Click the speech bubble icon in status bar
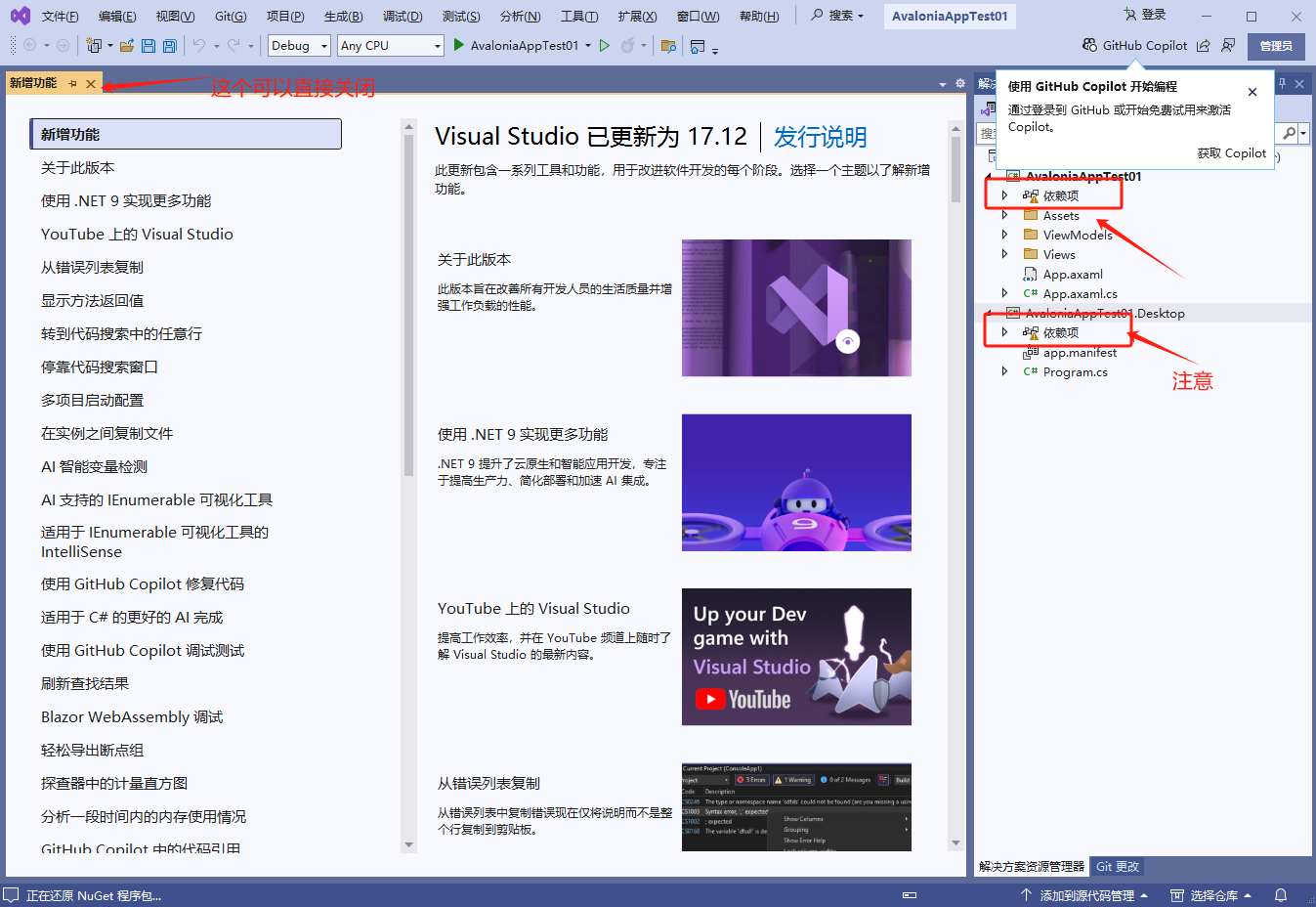1316x907 pixels. (11, 895)
